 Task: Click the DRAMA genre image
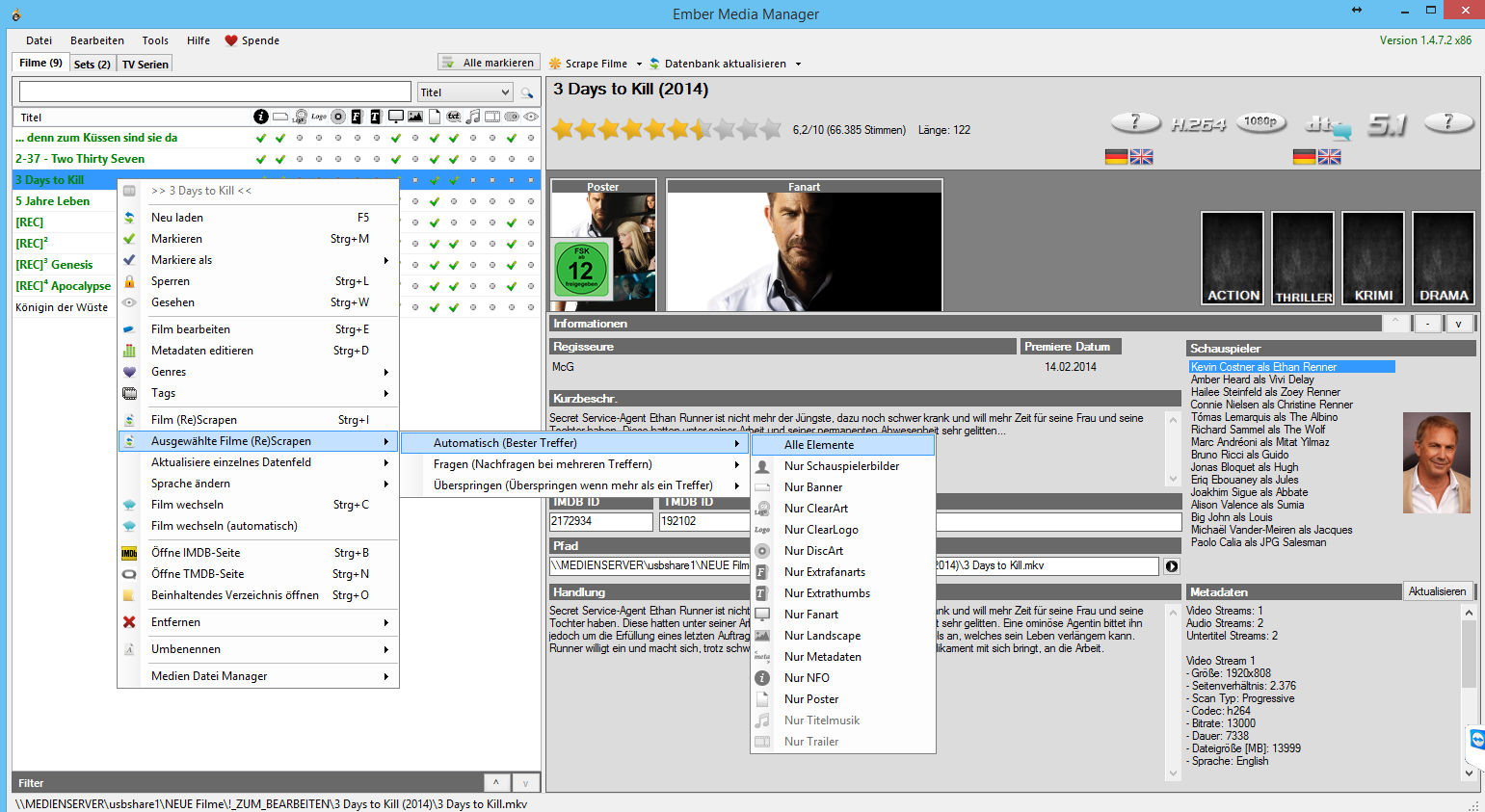pyautogui.click(x=1444, y=258)
